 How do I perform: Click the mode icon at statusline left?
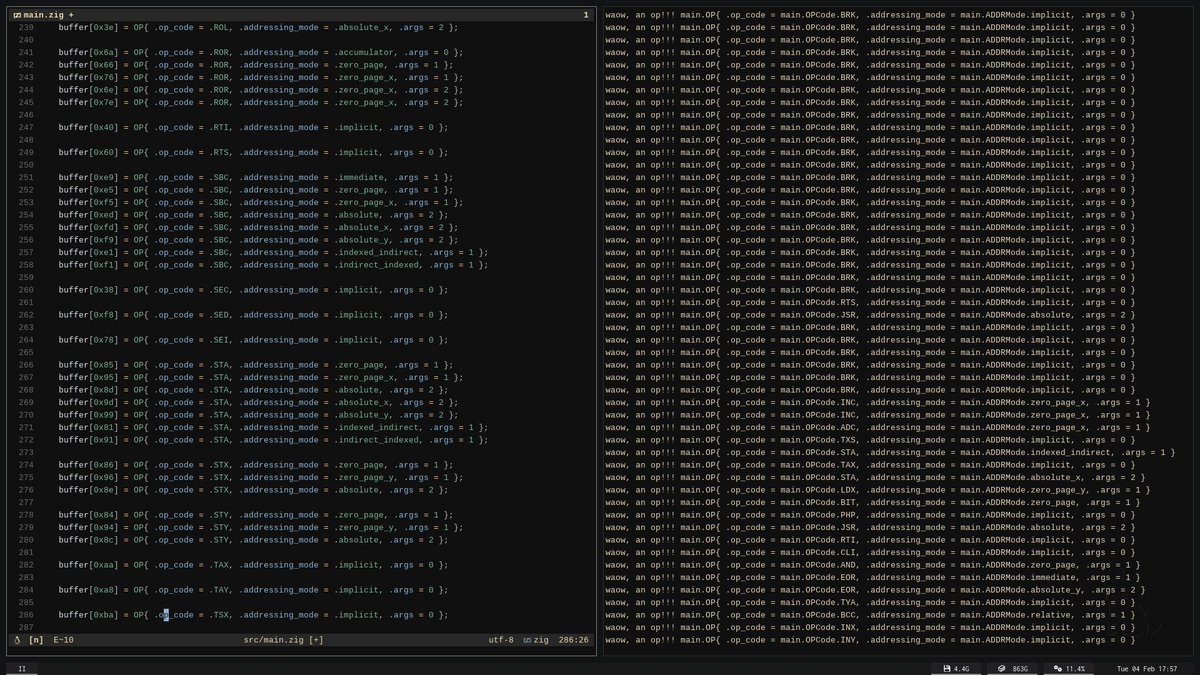click(x=17, y=640)
